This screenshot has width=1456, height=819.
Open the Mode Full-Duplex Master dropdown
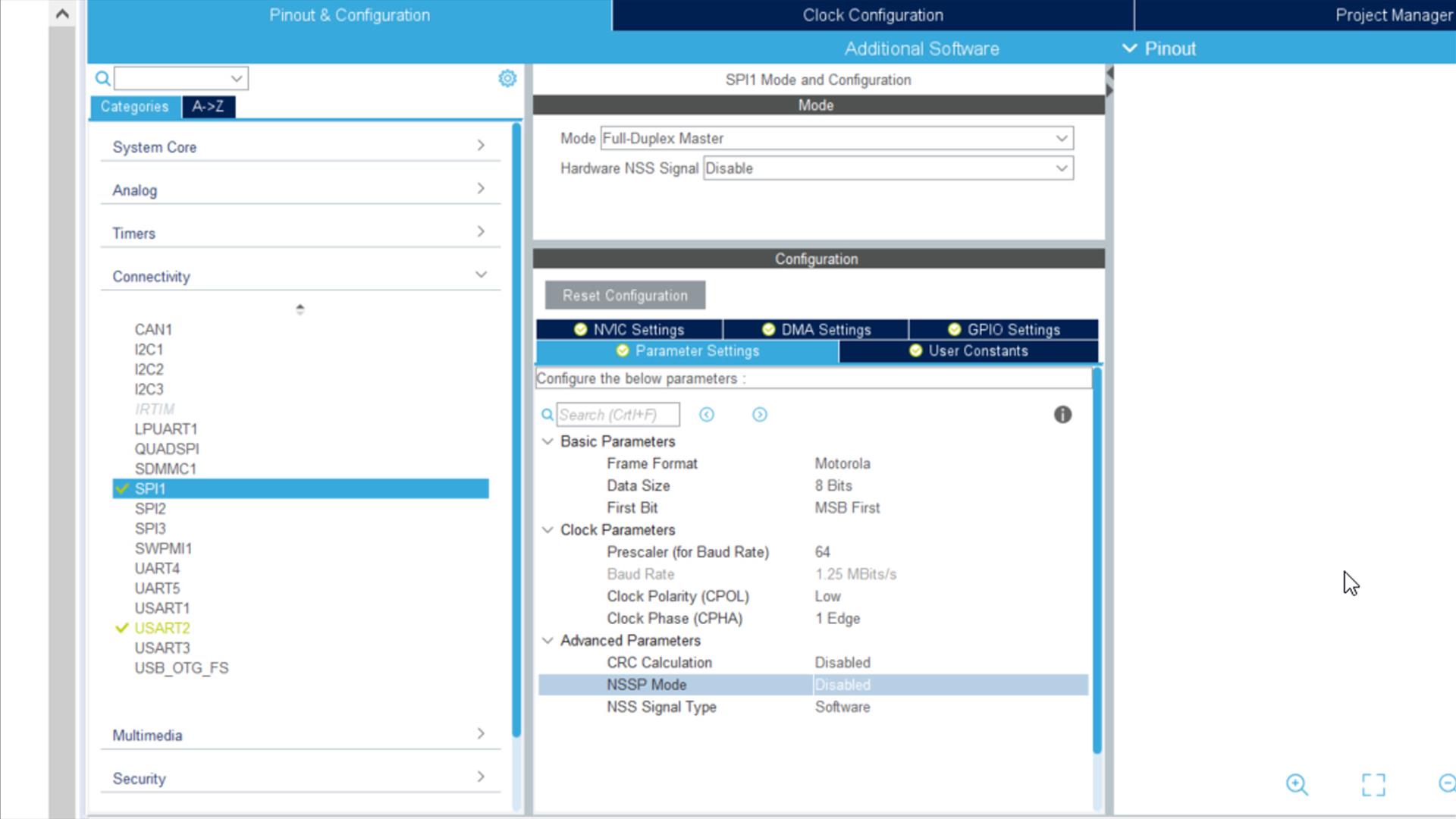tap(836, 138)
